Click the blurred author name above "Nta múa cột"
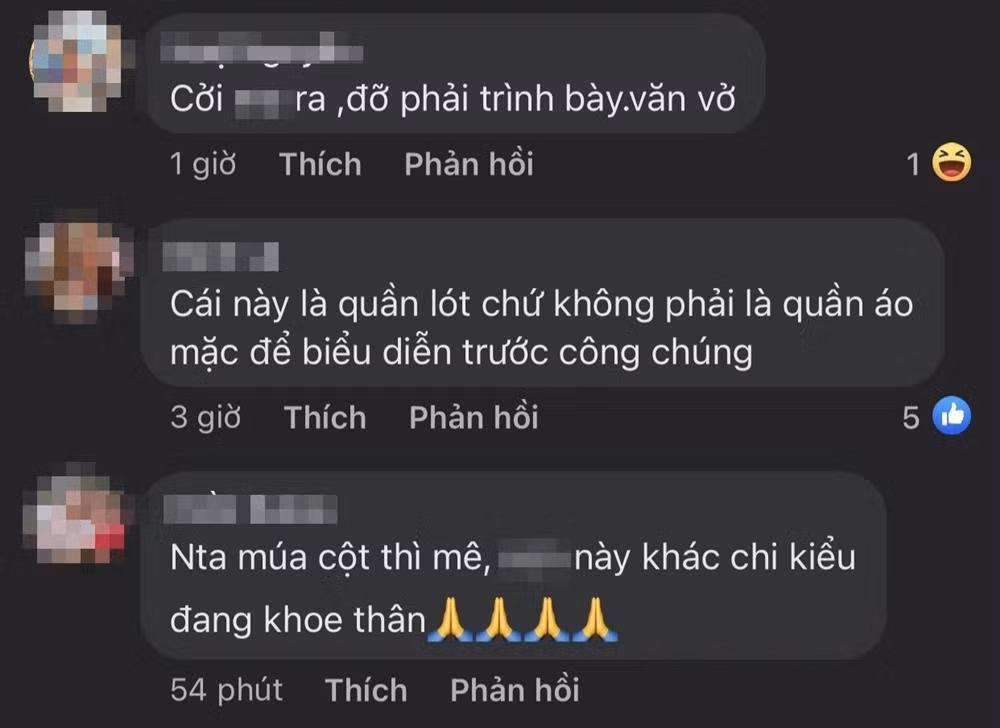 coord(250,509)
